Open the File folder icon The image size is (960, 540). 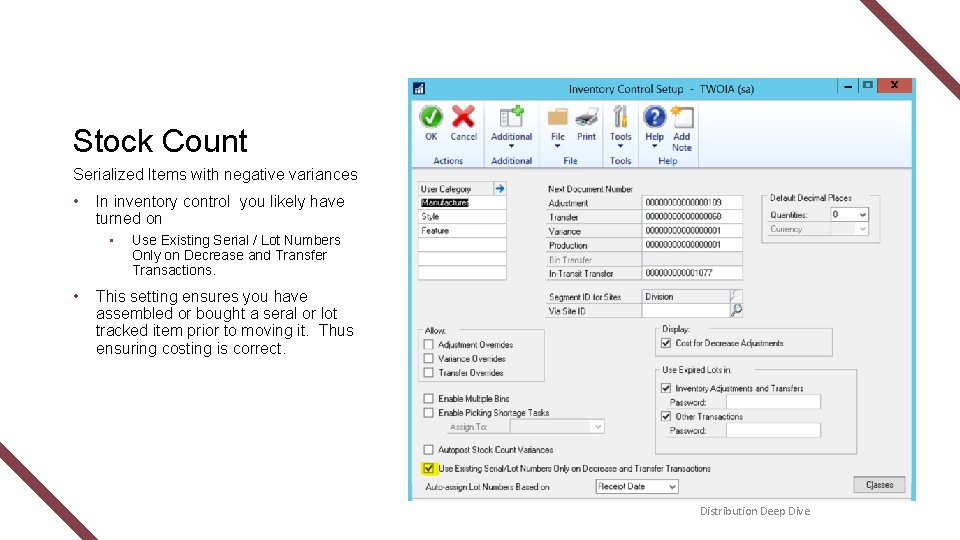557,117
